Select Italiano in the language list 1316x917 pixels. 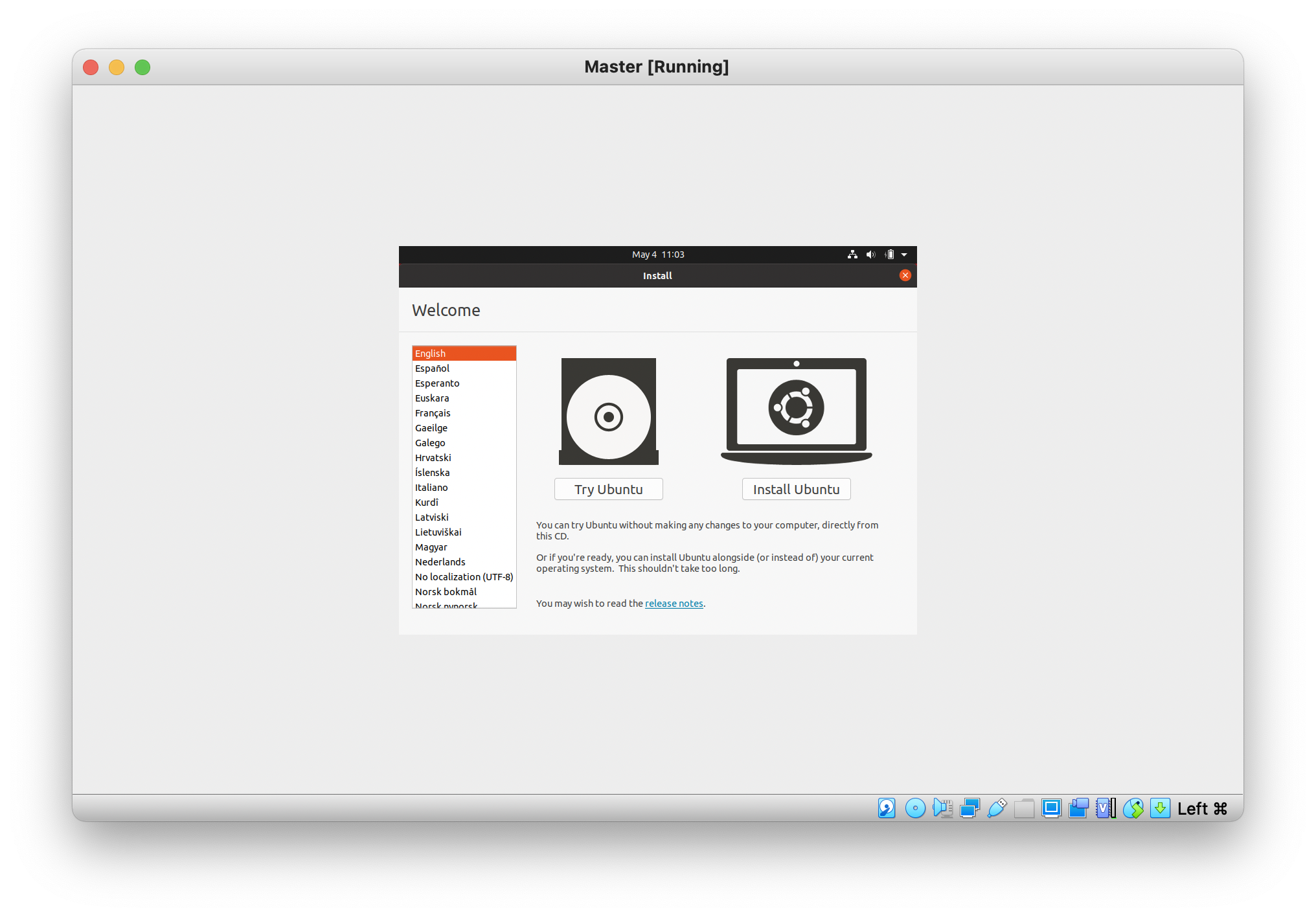[431, 488]
